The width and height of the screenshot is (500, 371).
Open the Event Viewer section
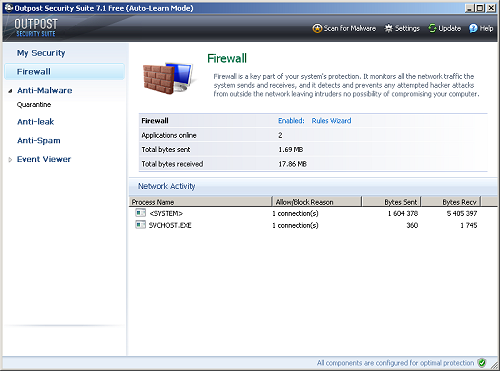pos(44,159)
